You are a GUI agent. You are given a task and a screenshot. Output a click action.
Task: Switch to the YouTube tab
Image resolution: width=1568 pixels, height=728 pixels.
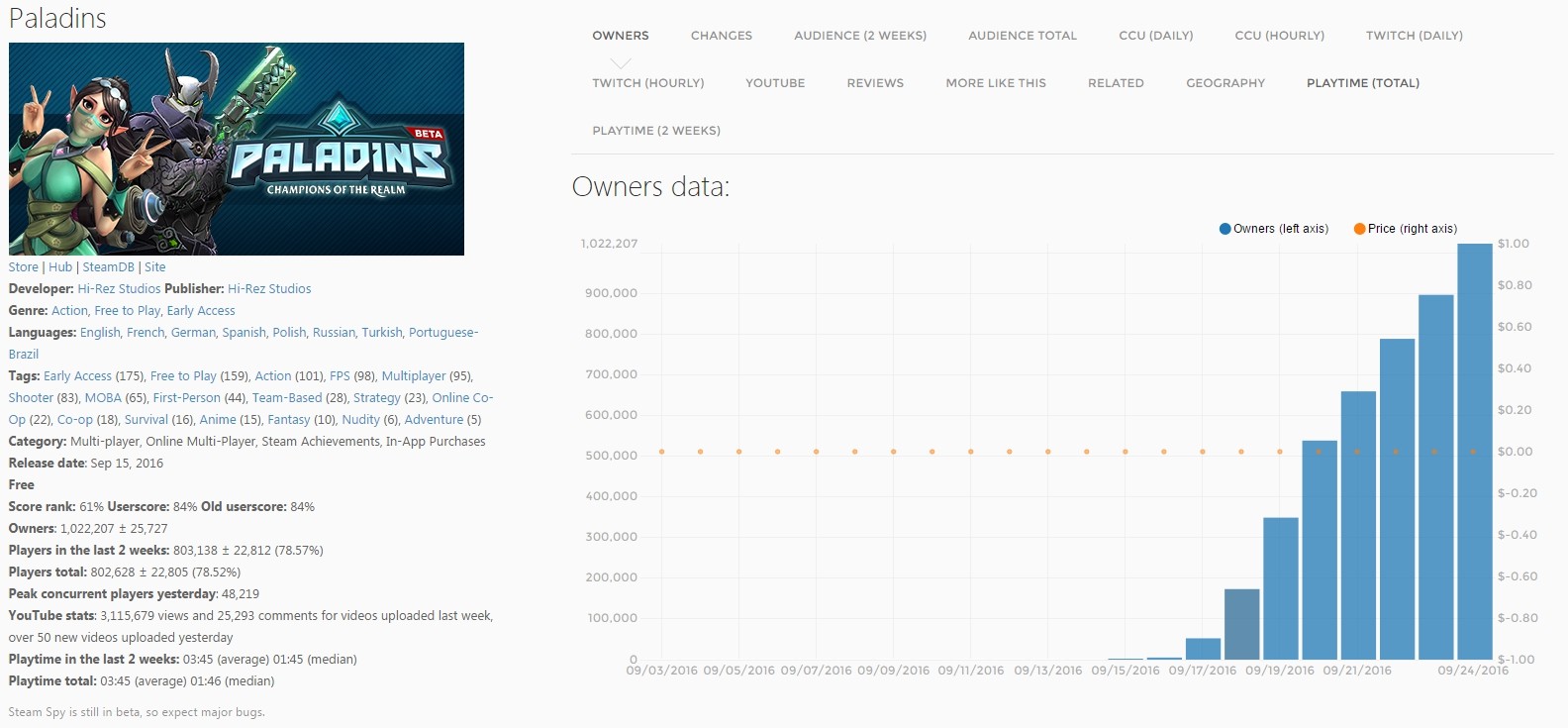[775, 83]
